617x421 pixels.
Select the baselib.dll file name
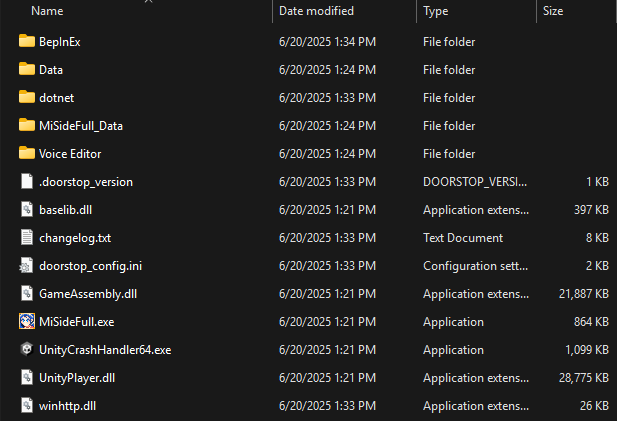pyautogui.click(x=66, y=210)
